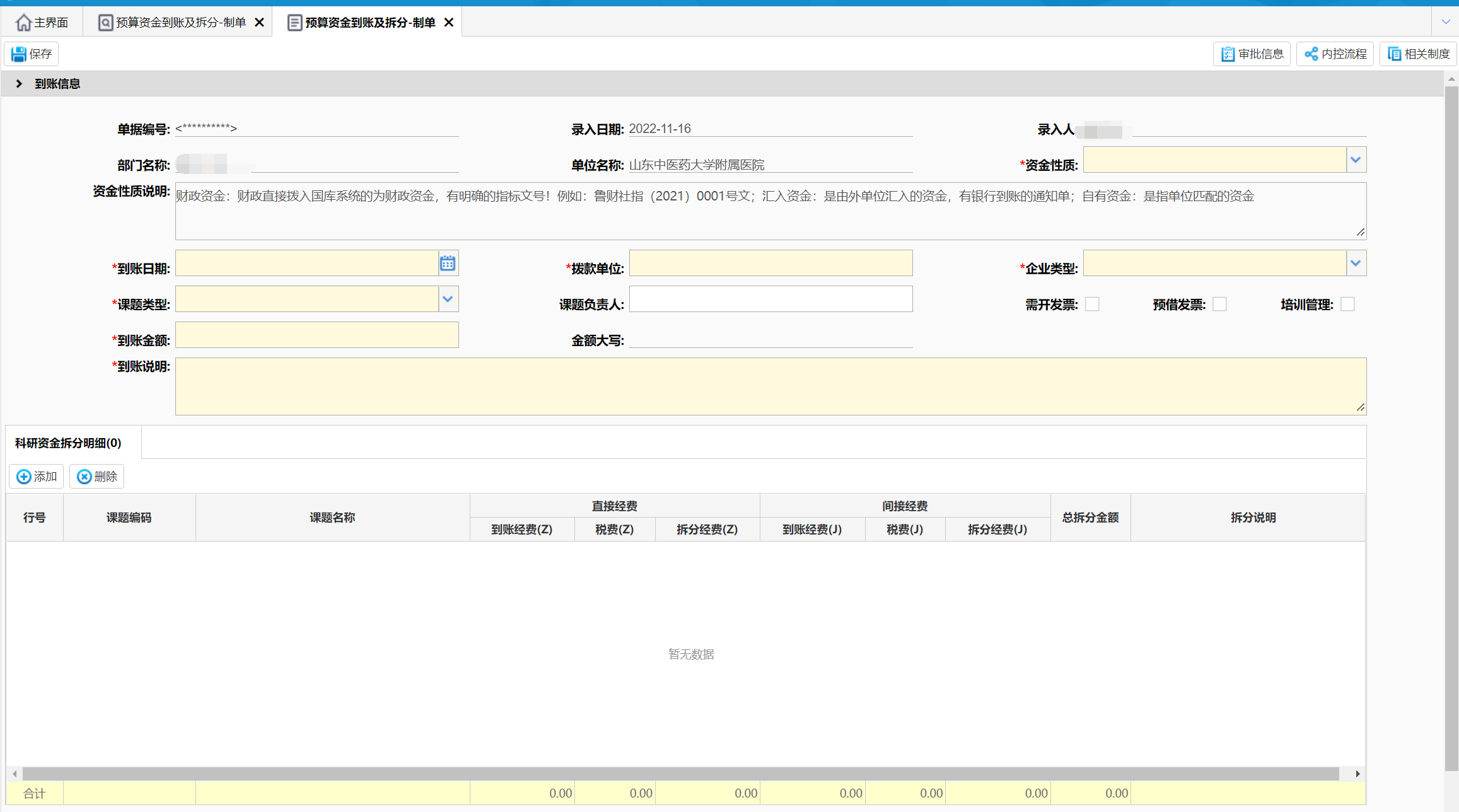Image resolution: width=1459 pixels, height=812 pixels.
Task: Open 相关制度 related regulations
Action: (1418, 54)
